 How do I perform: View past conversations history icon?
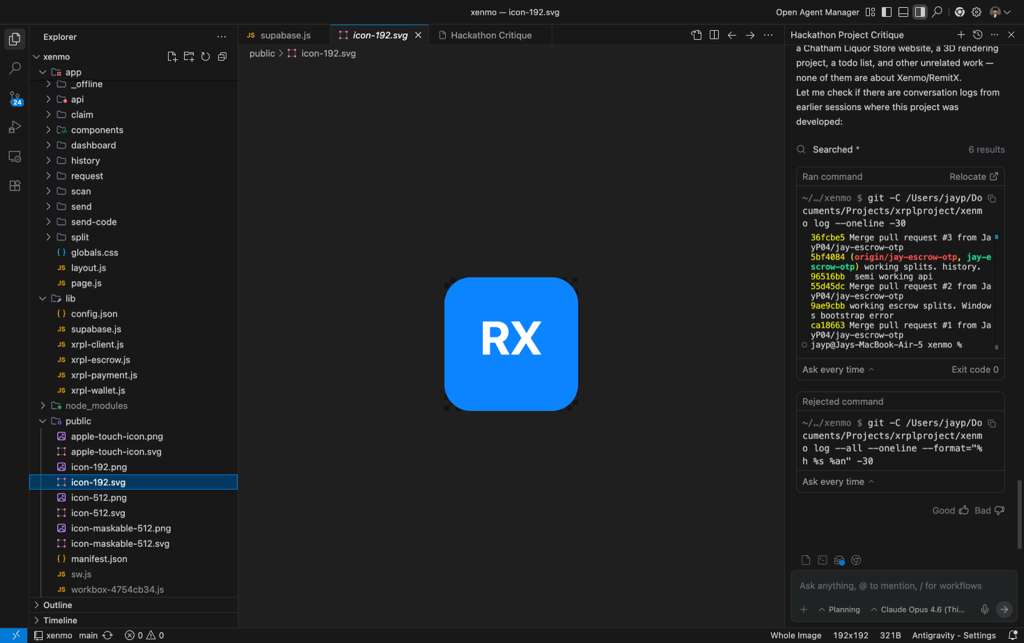[x=978, y=35]
